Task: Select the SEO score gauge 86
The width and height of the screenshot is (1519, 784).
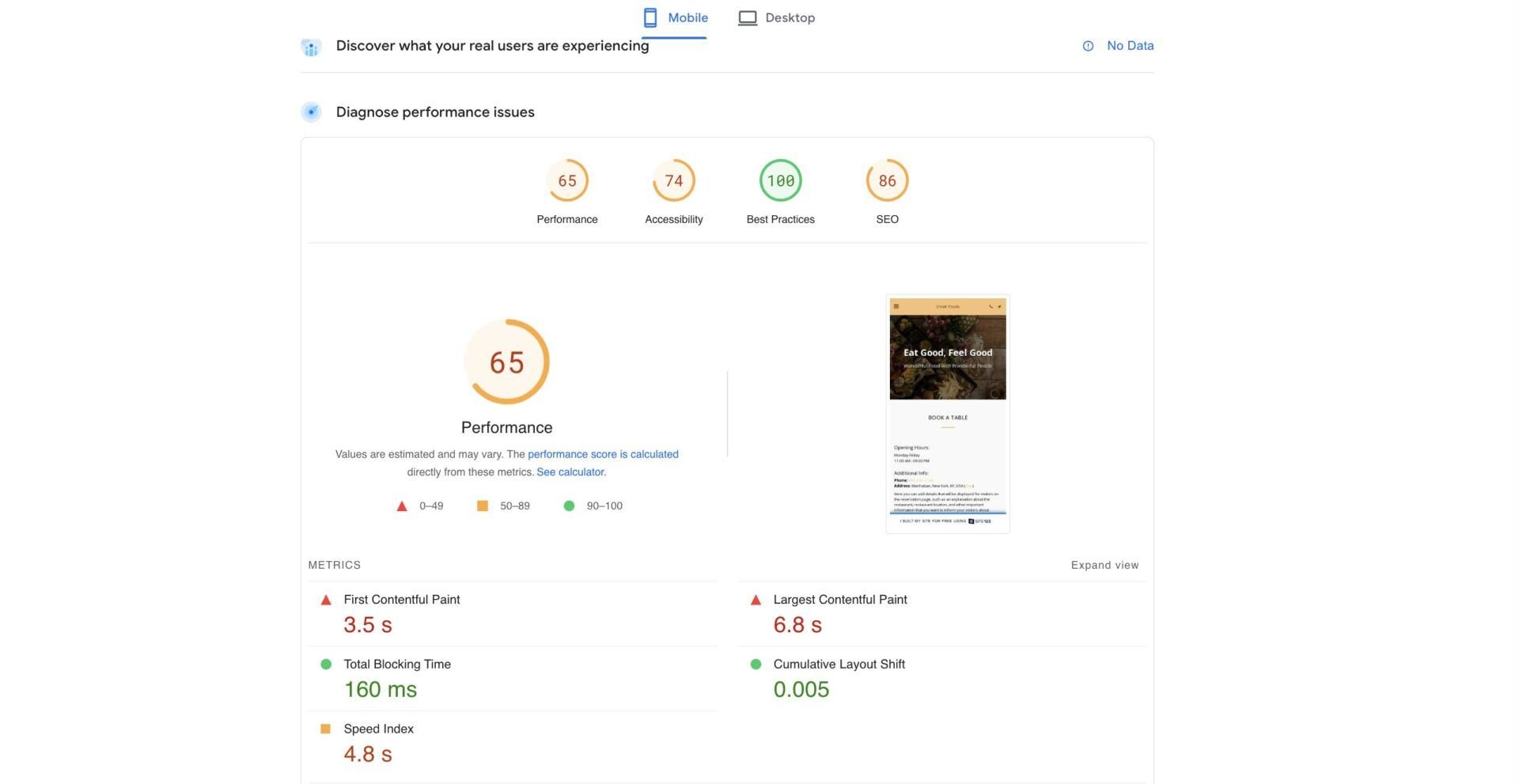Action: pyautogui.click(x=888, y=180)
